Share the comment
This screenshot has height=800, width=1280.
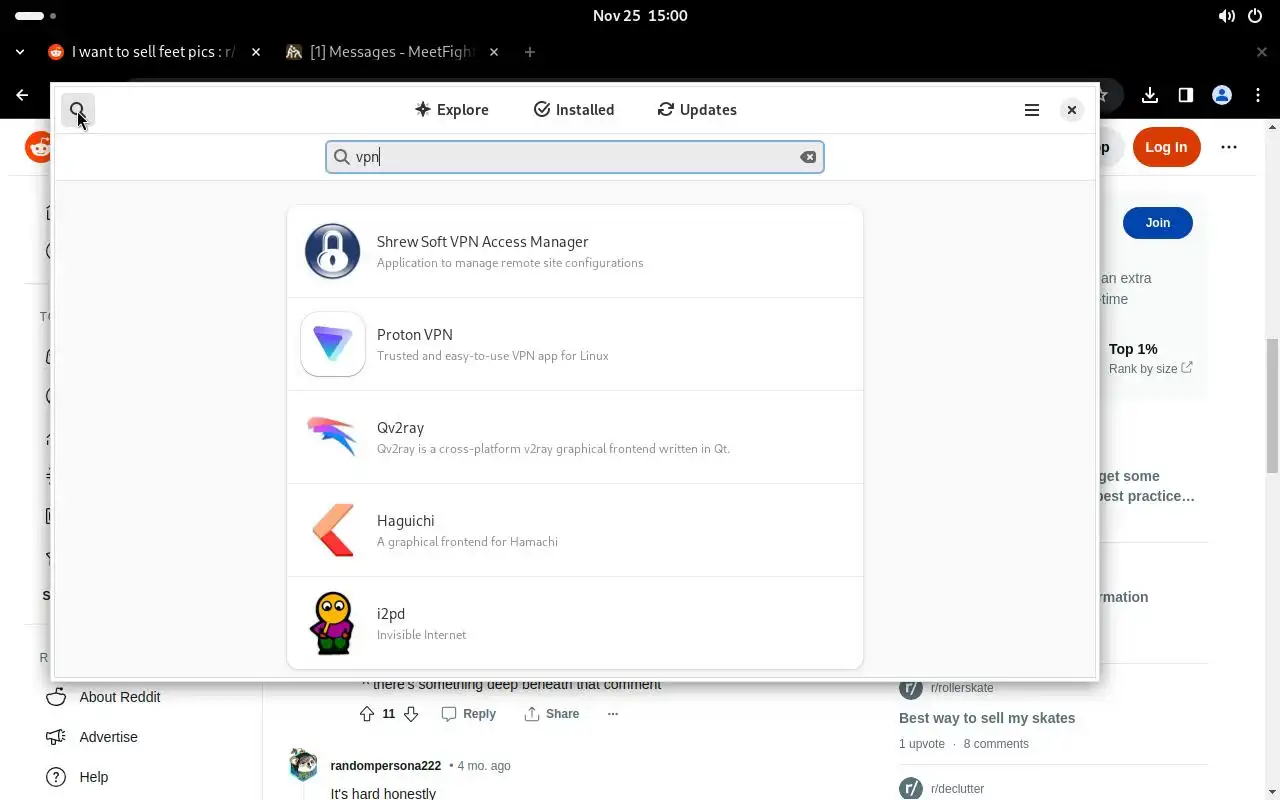[552, 714]
